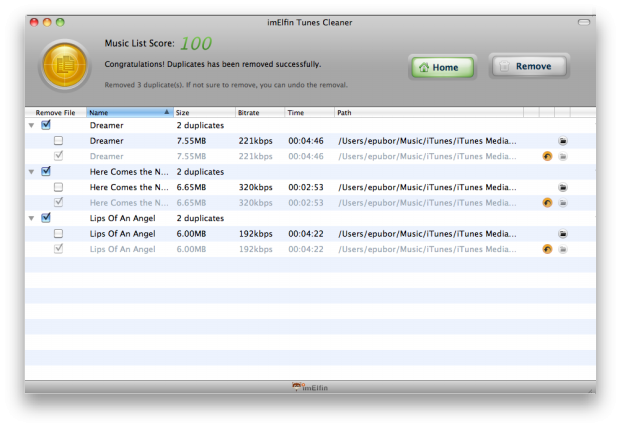Zoom the window with the green button
Image resolution: width=620 pixels, height=428 pixels.
coord(60,22)
